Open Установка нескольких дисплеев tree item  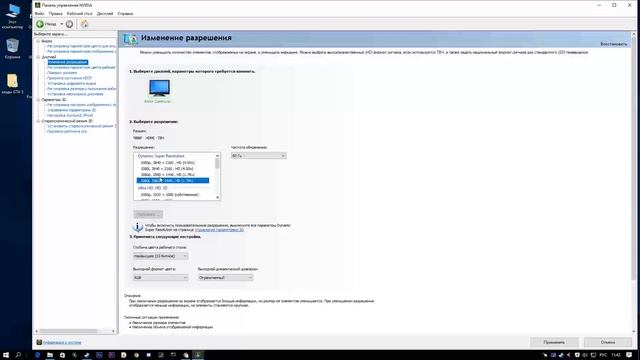click(75, 94)
